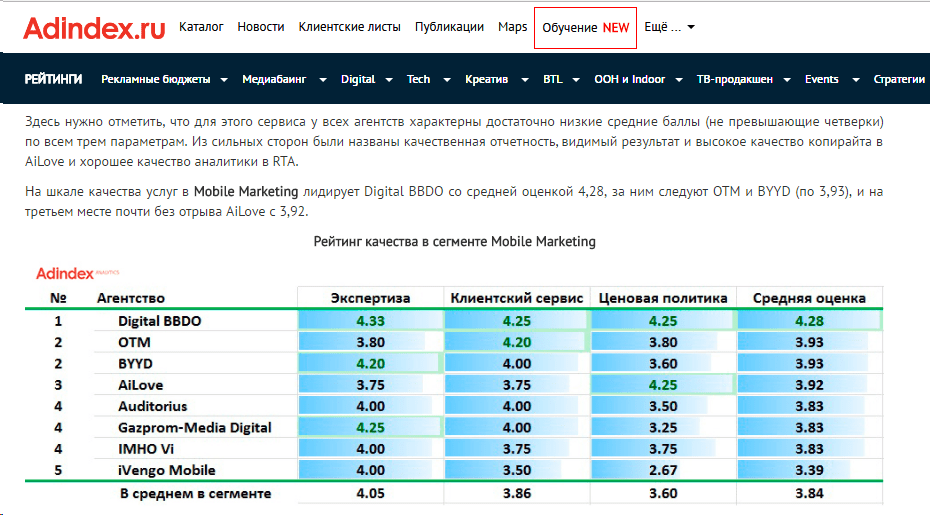Click the Агентство column header
Screen dimensions: 930x515
click(x=130, y=298)
